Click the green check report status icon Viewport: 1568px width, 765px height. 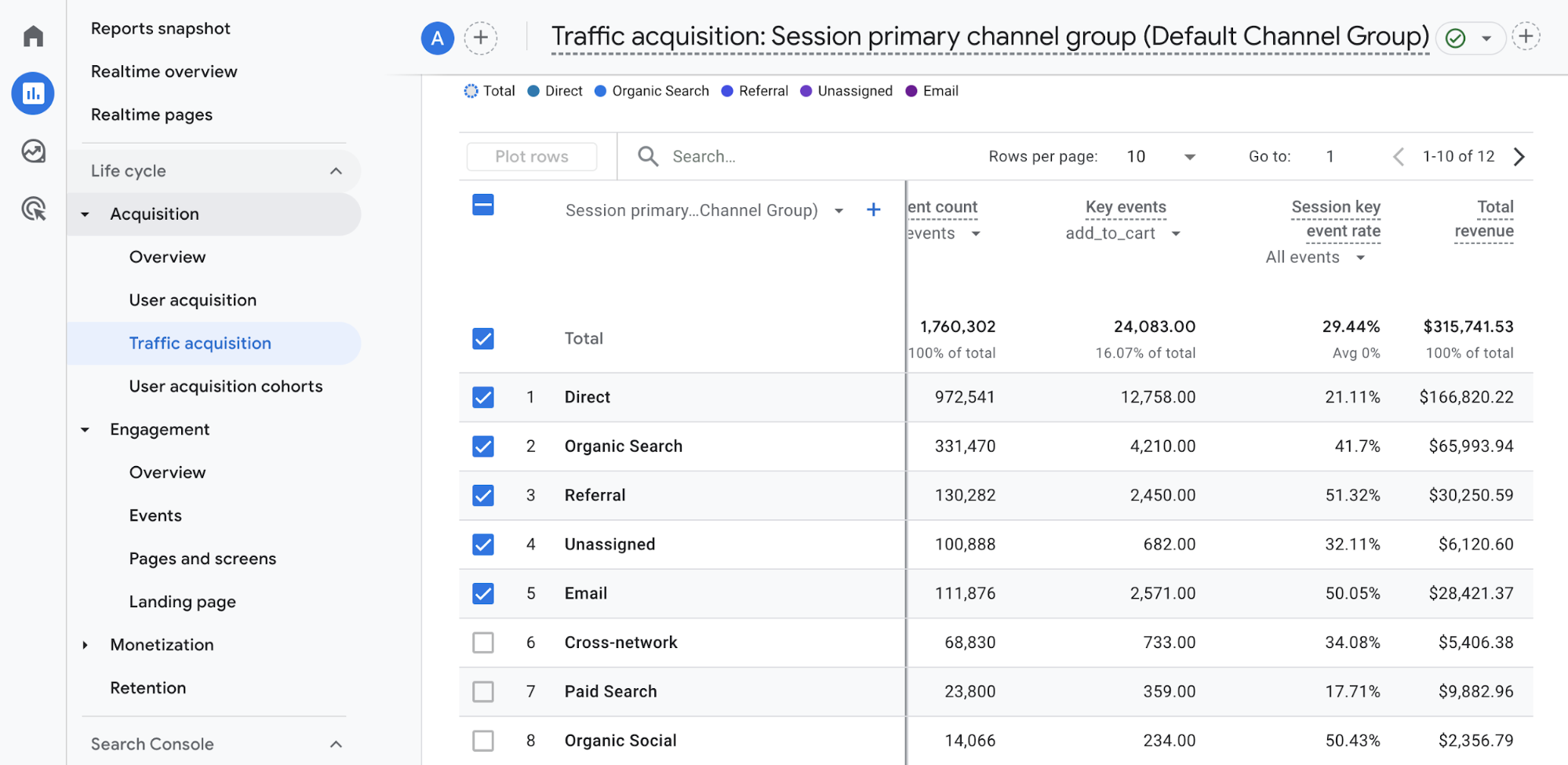[1456, 38]
